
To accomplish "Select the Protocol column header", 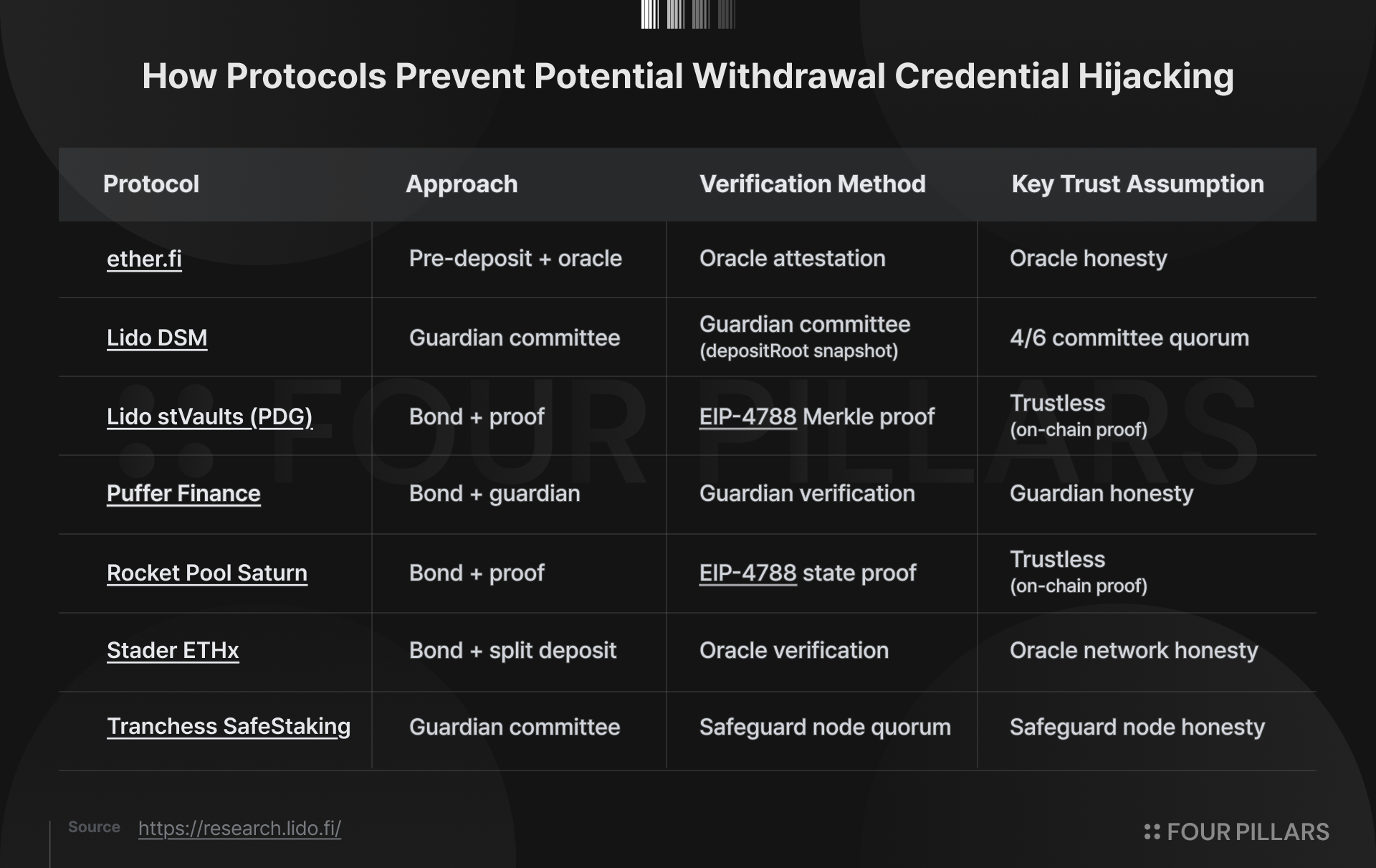I will coord(151,184).
